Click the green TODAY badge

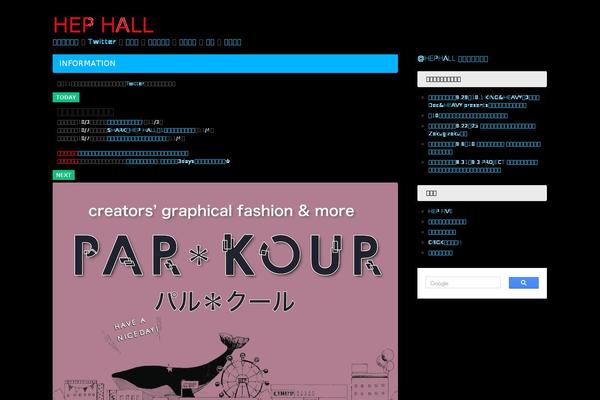click(x=66, y=97)
